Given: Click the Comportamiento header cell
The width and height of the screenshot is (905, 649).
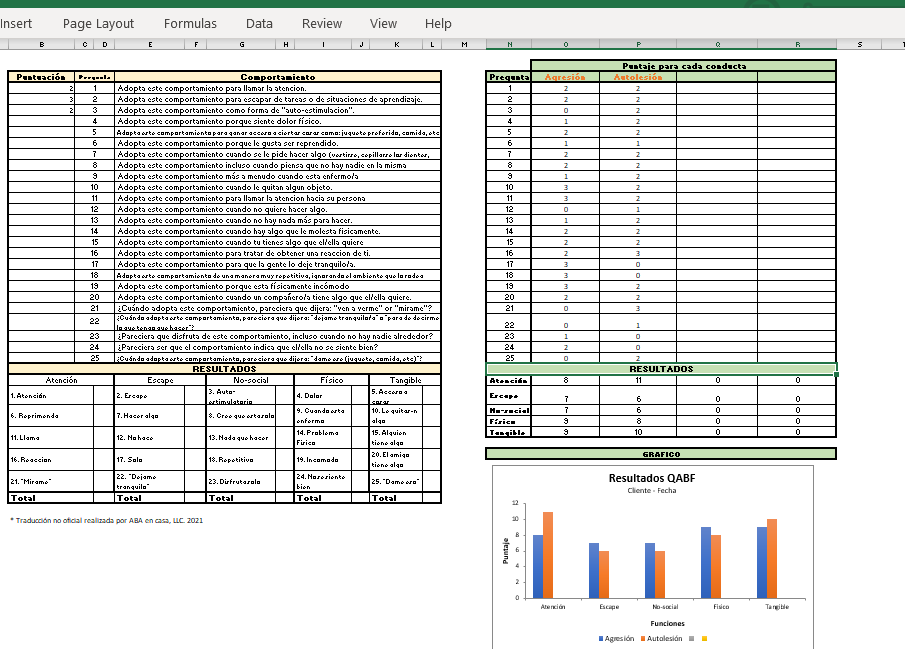Looking at the screenshot, I should [x=277, y=77].
